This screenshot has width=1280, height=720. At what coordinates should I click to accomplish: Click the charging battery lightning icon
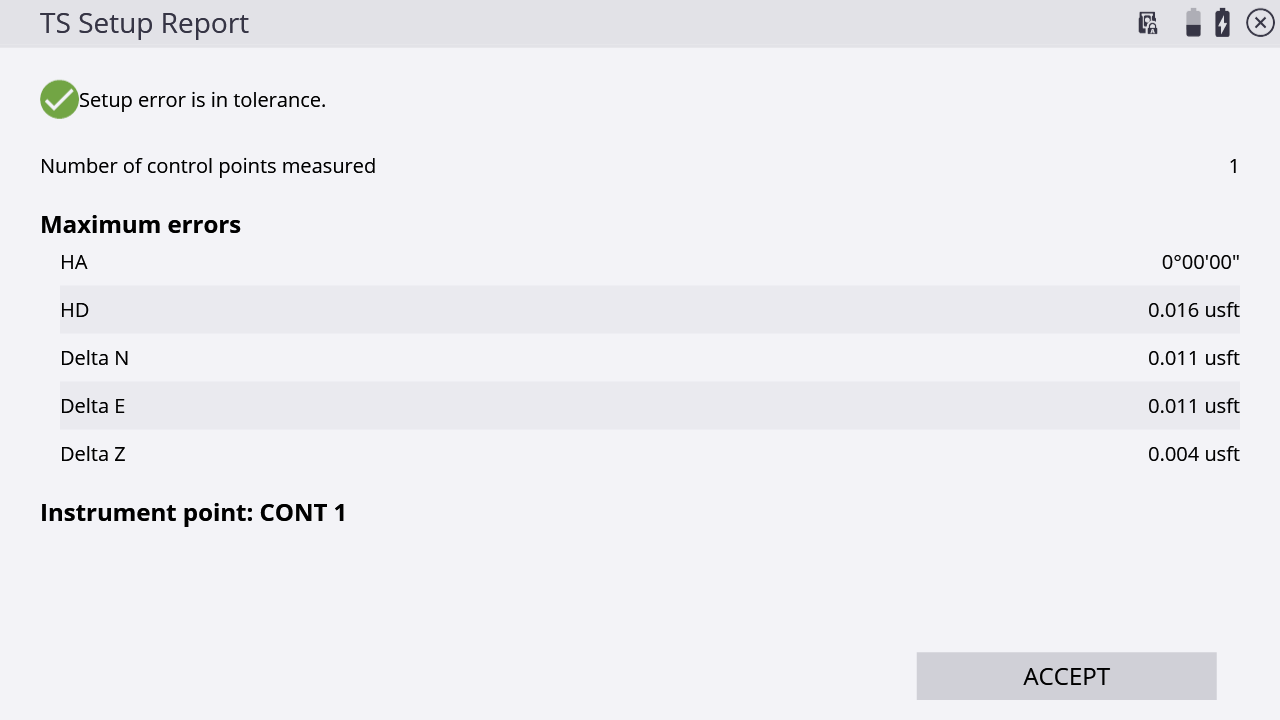[1223, 23]
